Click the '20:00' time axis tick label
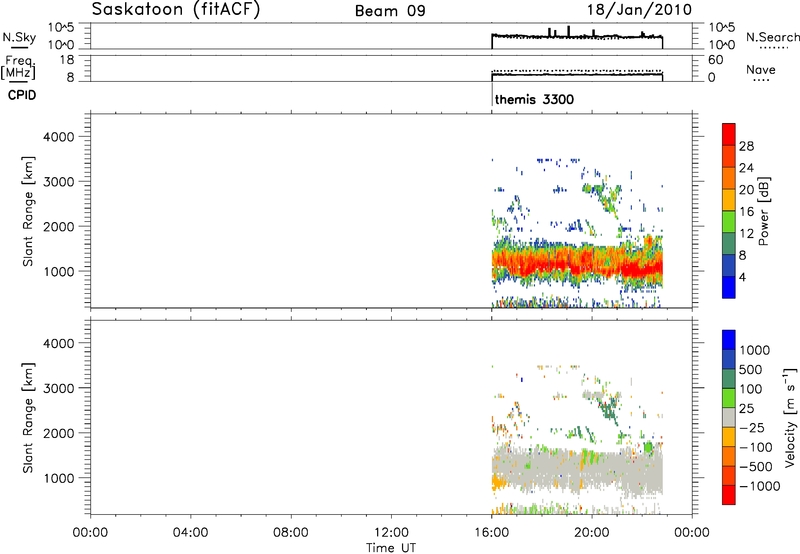The width and height of the screenshot is (800, 554). click(592, 533)
